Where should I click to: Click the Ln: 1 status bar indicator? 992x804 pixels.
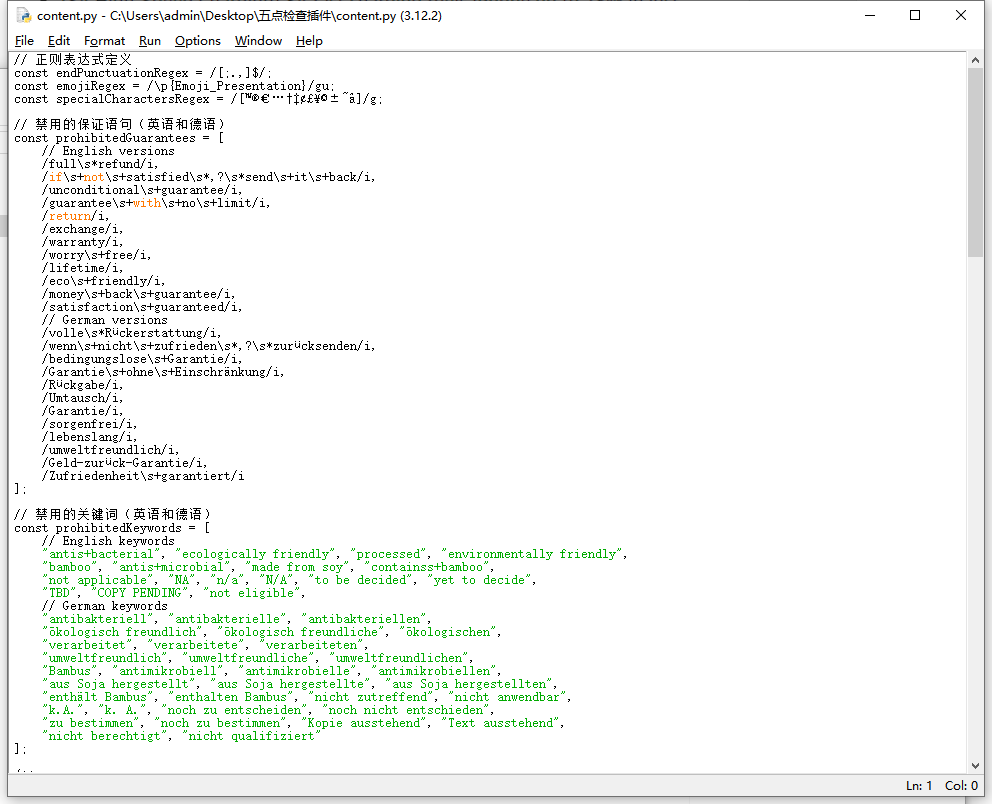click(919, 786)
